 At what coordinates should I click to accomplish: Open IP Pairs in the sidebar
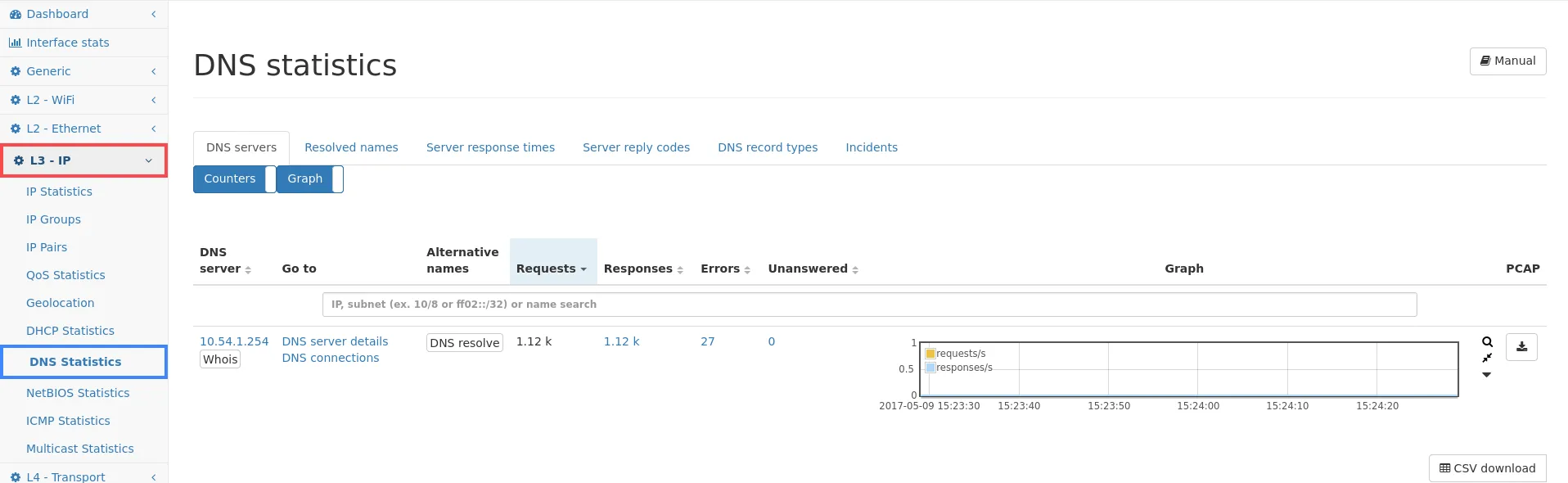[47, 247]
